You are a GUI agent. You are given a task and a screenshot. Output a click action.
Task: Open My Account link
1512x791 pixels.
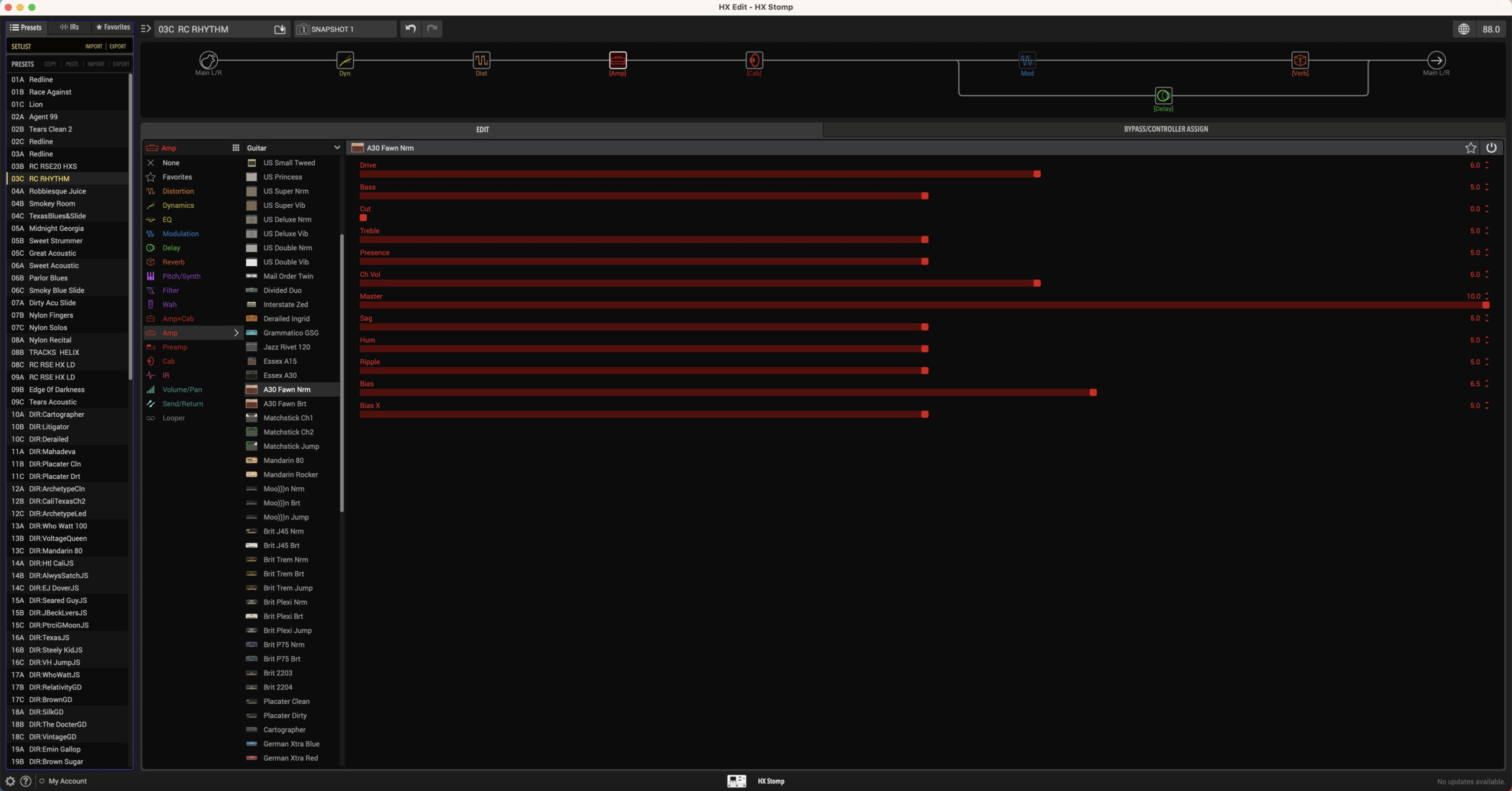(67, 781)
